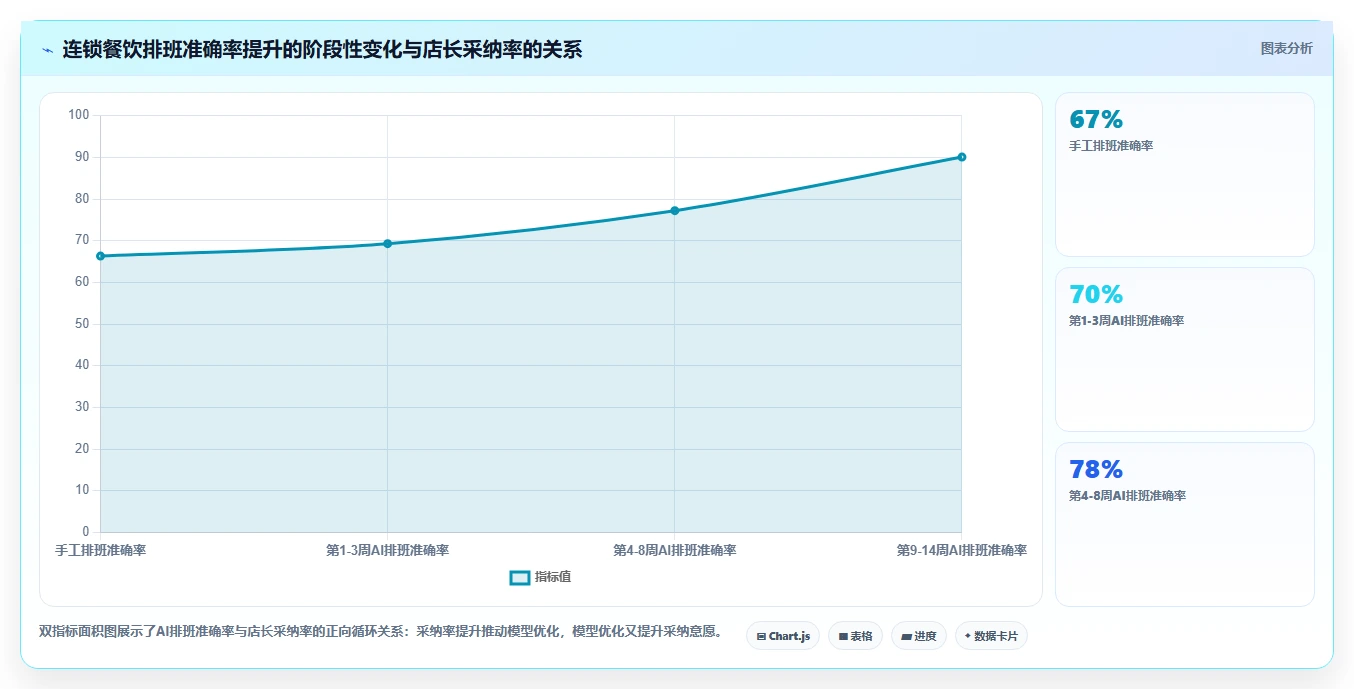Screen dimensions: 1354x689
Task: Click the 进度 tag chip
Action: 919,636
